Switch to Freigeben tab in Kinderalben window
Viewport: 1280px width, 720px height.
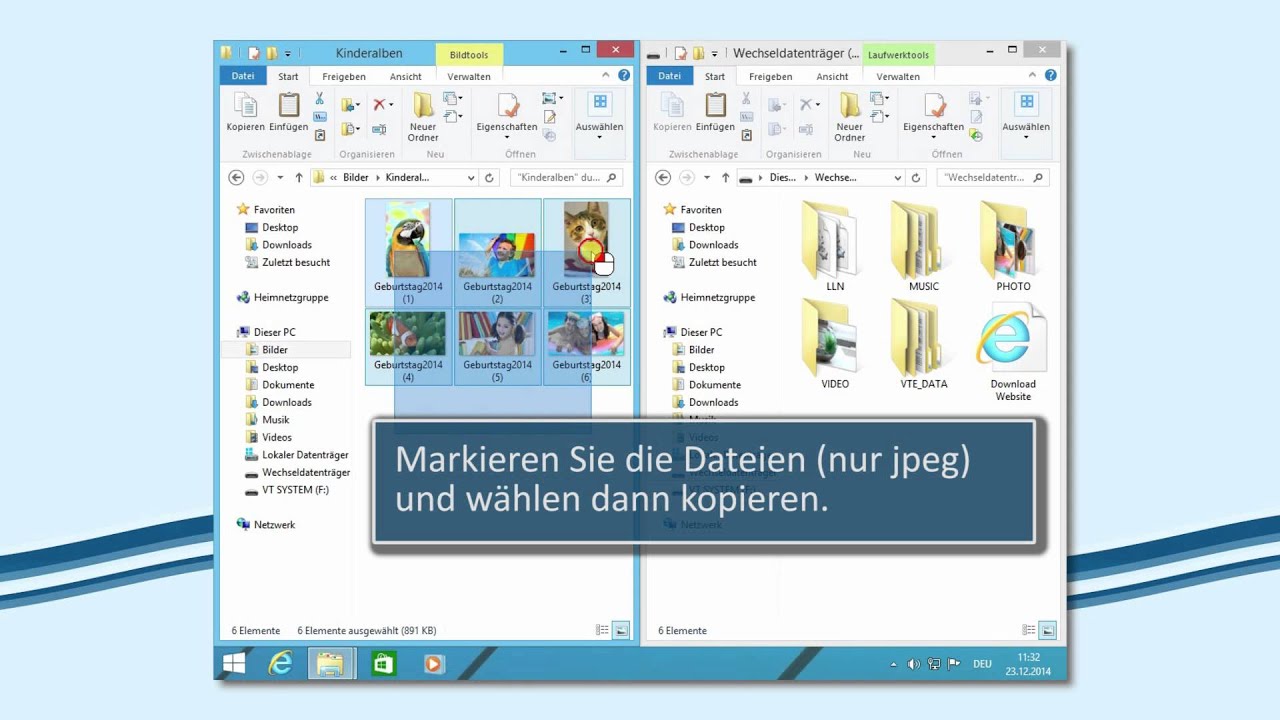(x=343, y=76)
